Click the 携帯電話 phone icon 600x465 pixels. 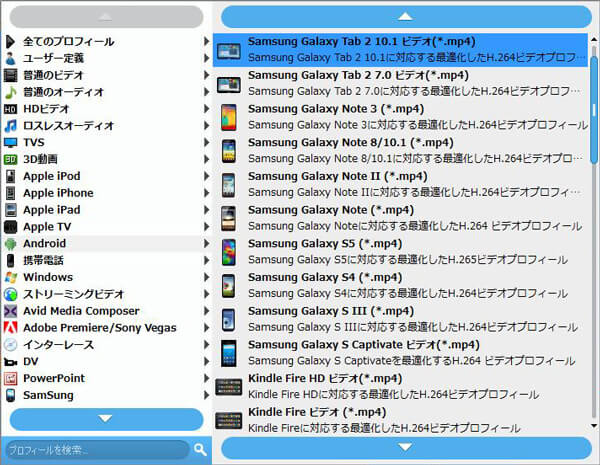point(10,261)
